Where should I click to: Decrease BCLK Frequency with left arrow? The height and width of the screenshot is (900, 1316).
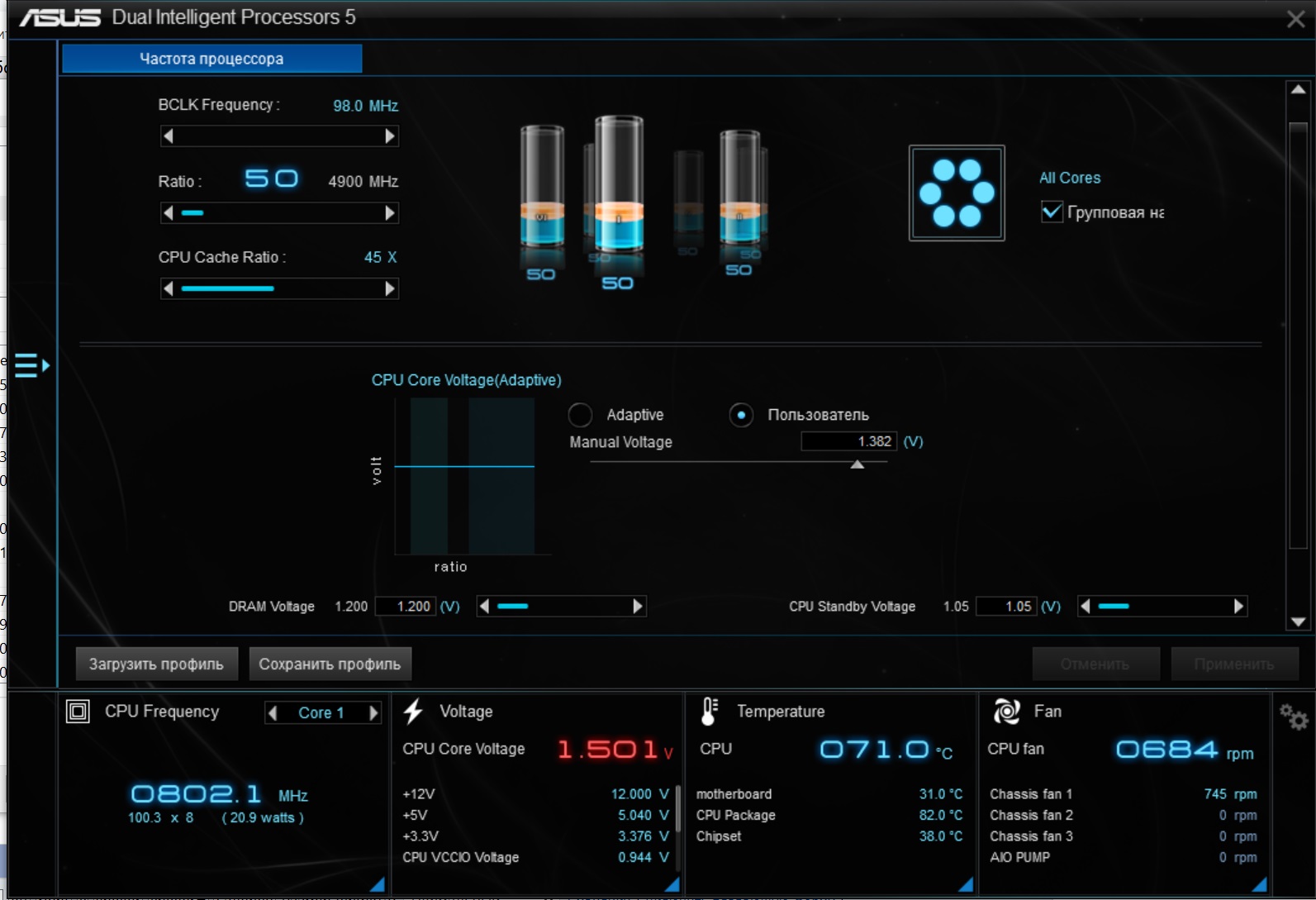(x=169, y=136)
